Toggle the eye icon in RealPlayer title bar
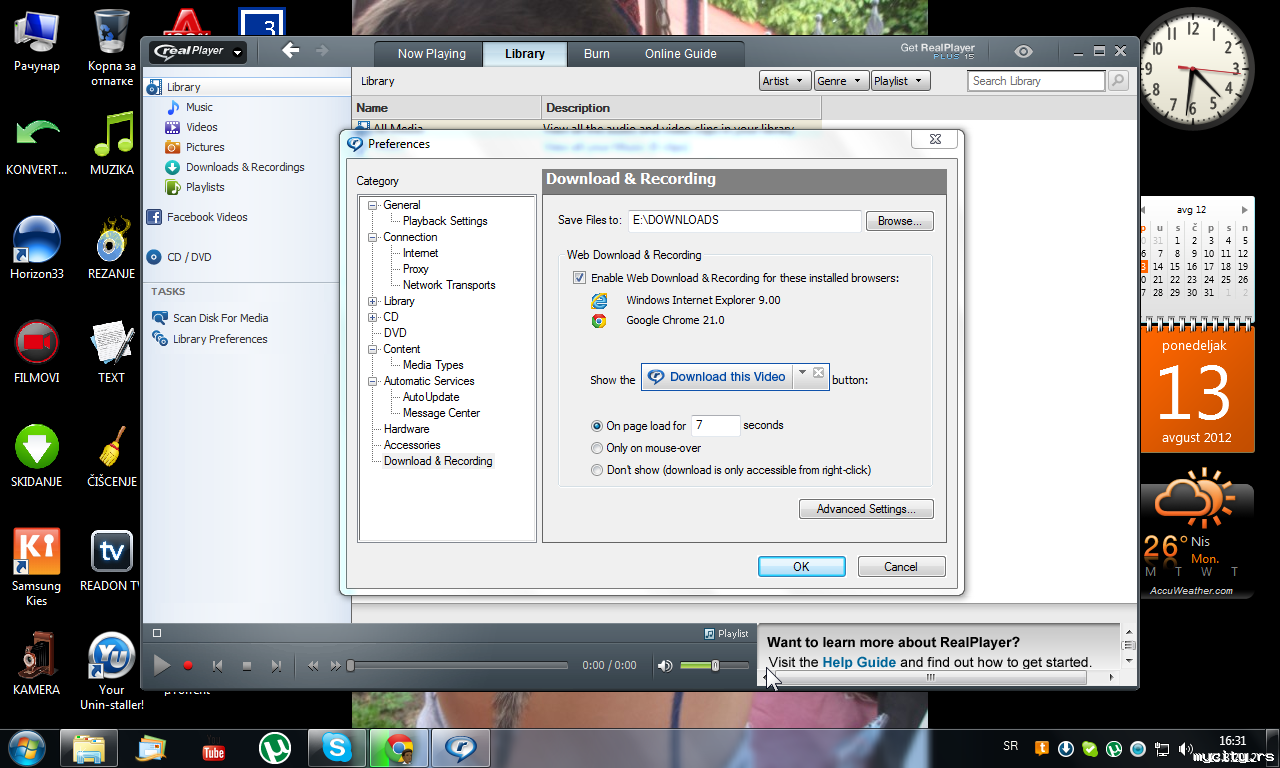 point(1023,51)
